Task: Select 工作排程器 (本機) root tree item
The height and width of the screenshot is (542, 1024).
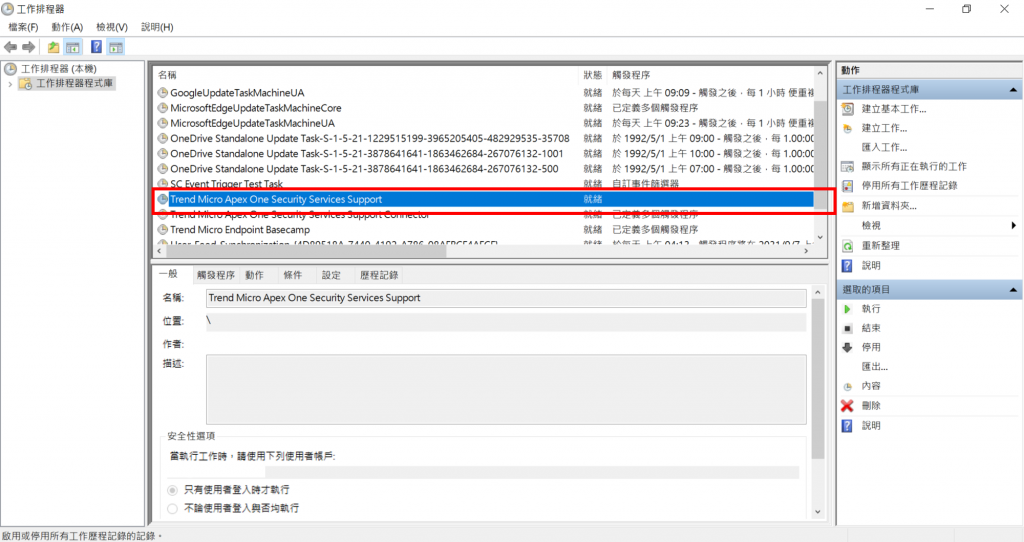Action: 58,69
